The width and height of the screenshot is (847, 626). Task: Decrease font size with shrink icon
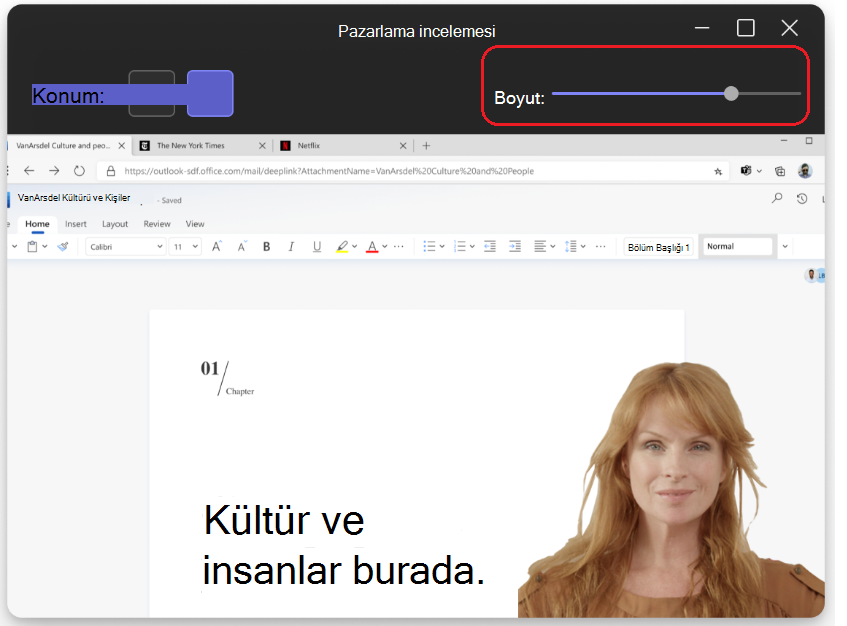[x=242, y=247]
